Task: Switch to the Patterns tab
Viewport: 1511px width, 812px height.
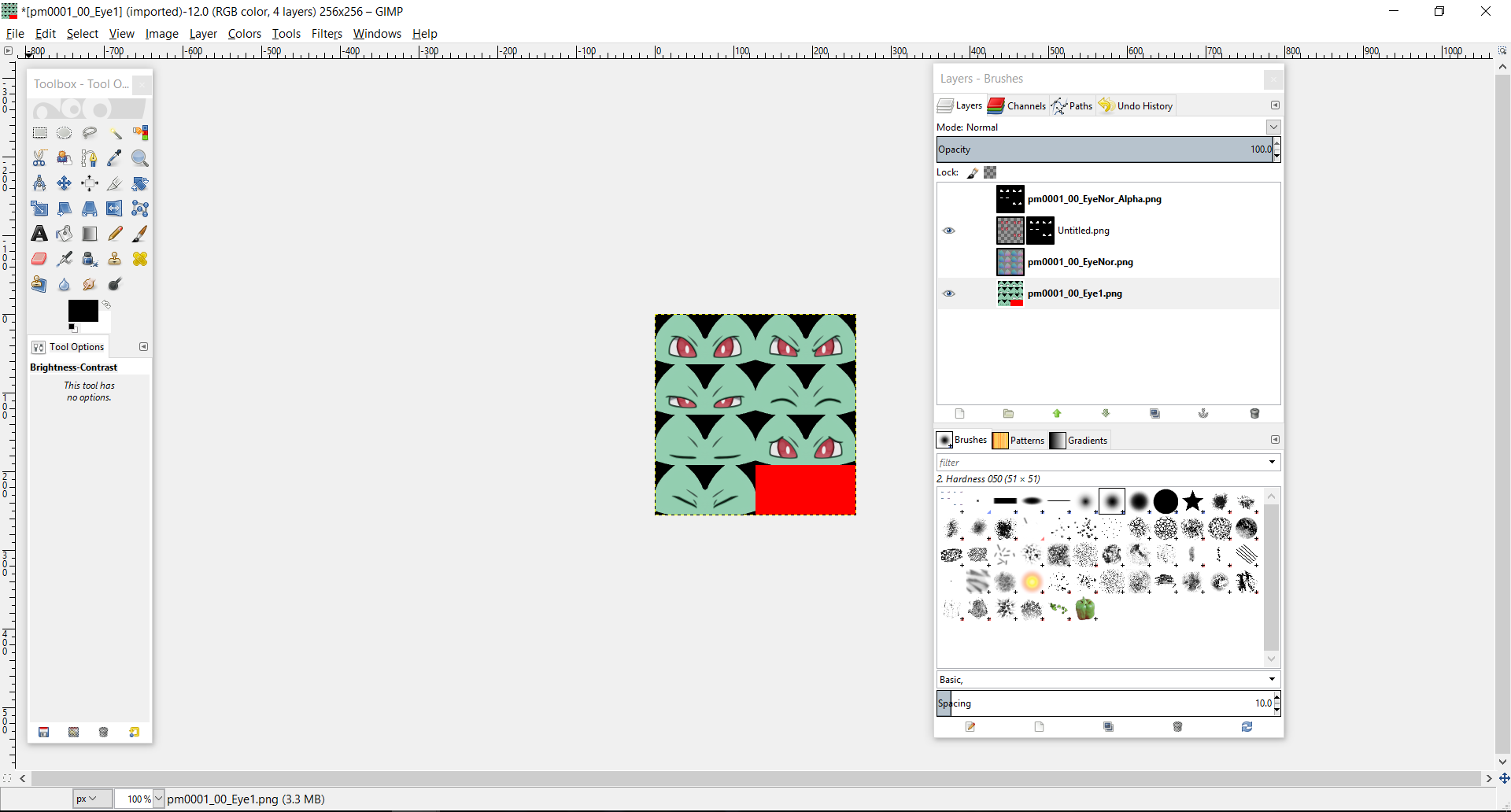Action: pos(1018,440)
